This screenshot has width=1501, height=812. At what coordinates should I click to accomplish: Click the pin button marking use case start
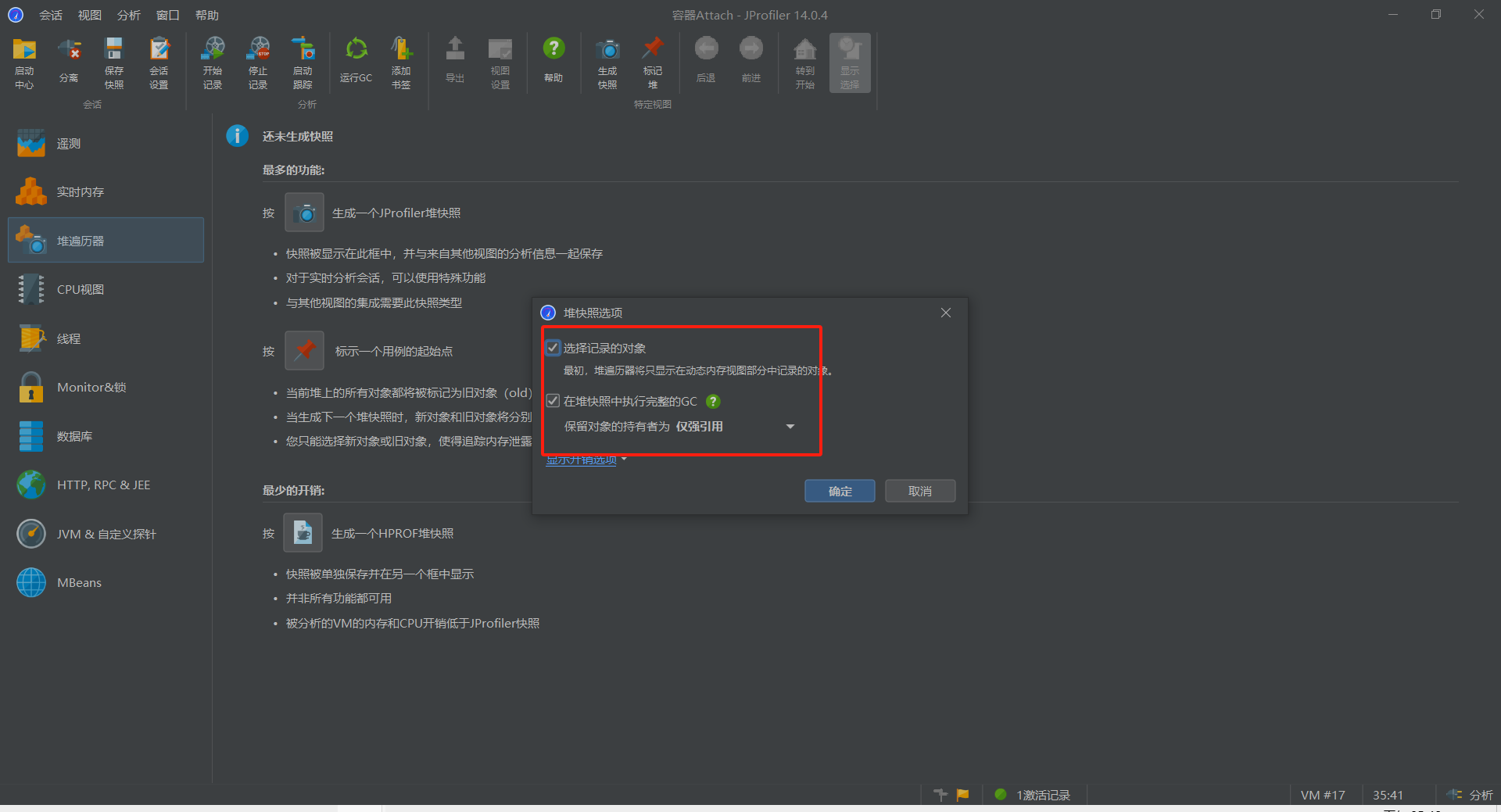(304, 351)
